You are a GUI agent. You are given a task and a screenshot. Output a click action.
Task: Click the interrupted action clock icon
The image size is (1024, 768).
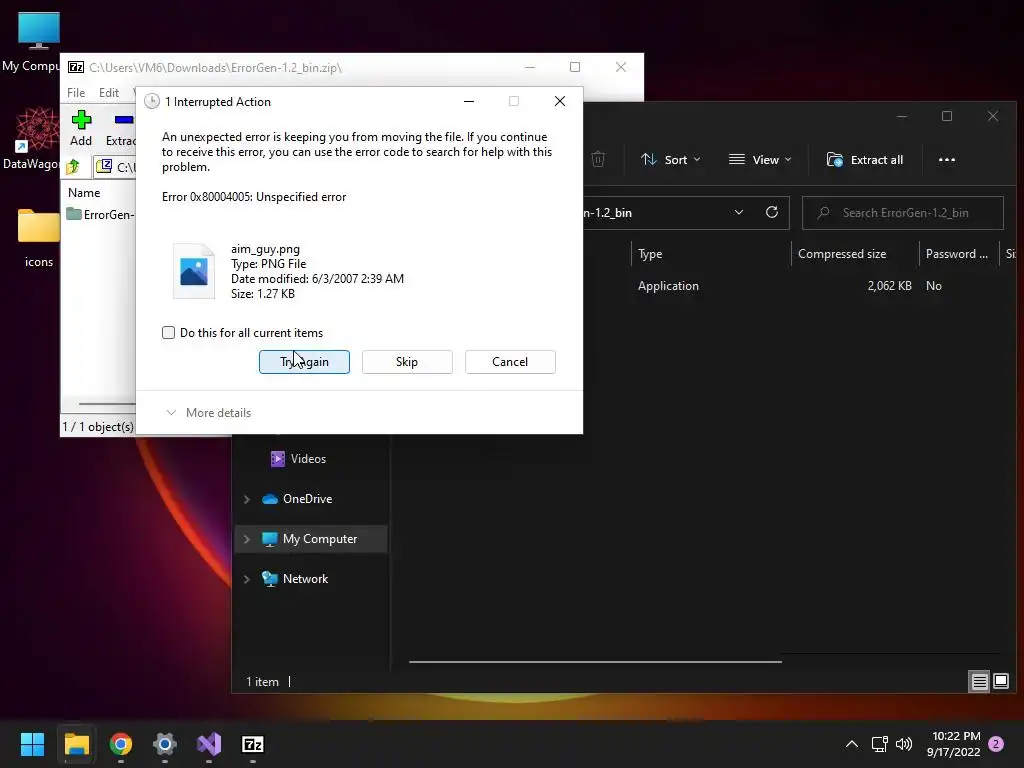coord(152,101)
